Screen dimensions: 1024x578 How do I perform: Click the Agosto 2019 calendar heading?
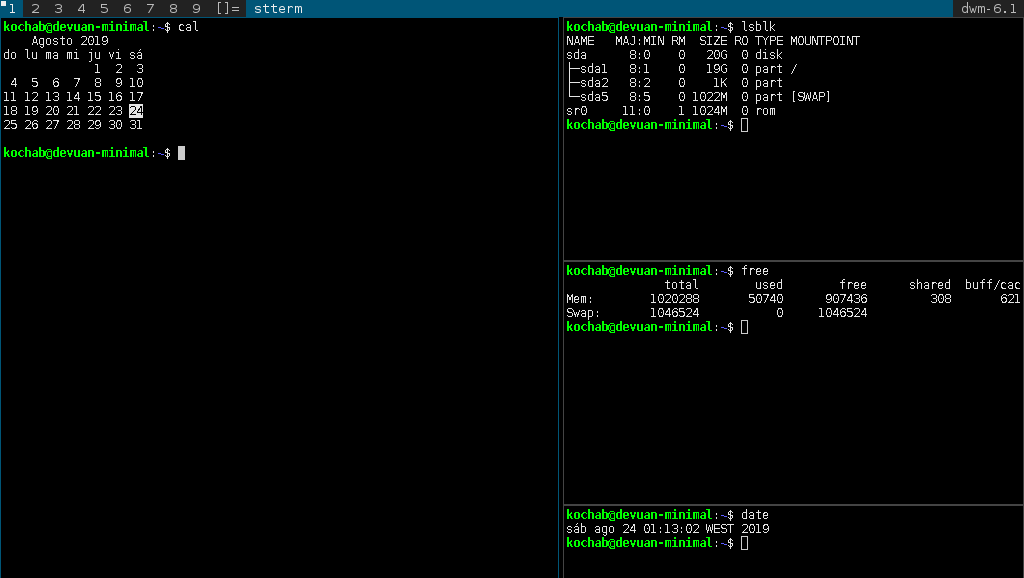69,41
